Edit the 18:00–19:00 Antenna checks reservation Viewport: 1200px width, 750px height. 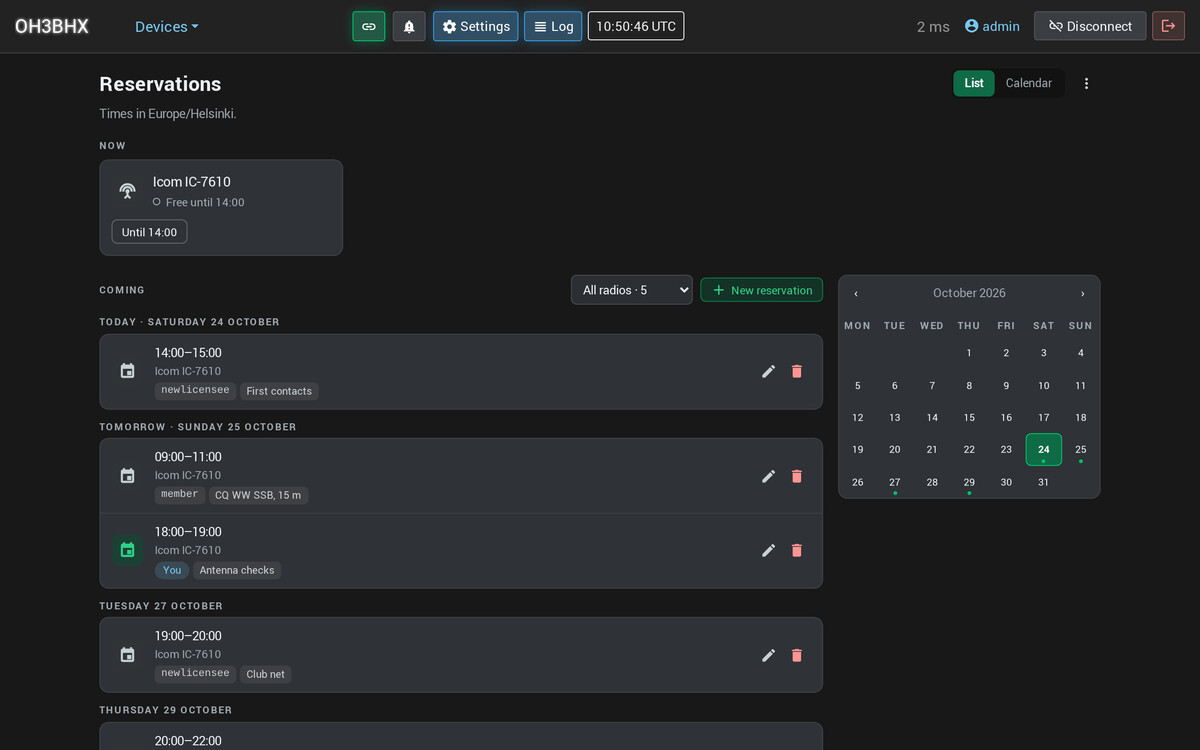768,550
